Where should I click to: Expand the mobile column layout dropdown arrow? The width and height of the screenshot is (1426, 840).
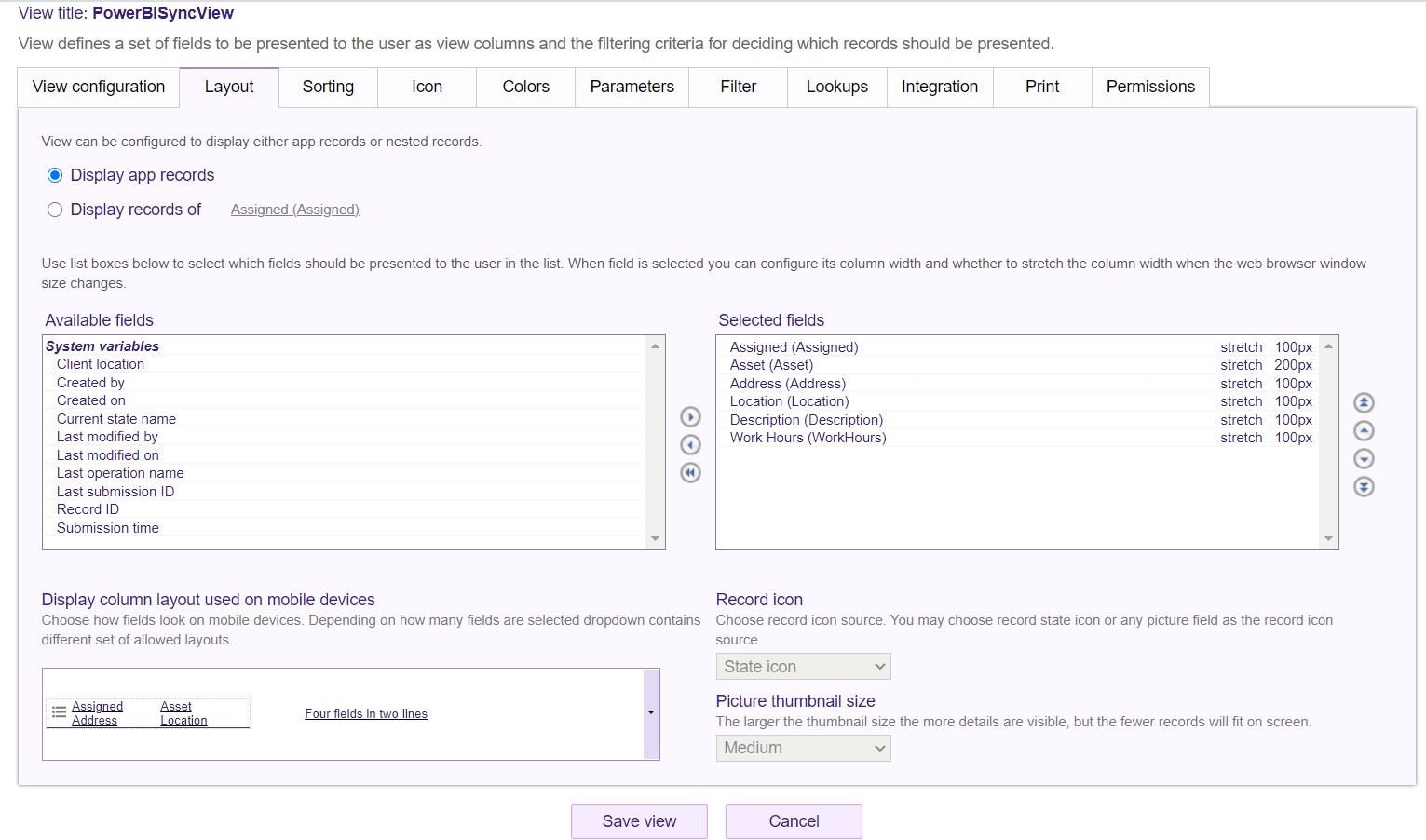[x=651, y=713]
